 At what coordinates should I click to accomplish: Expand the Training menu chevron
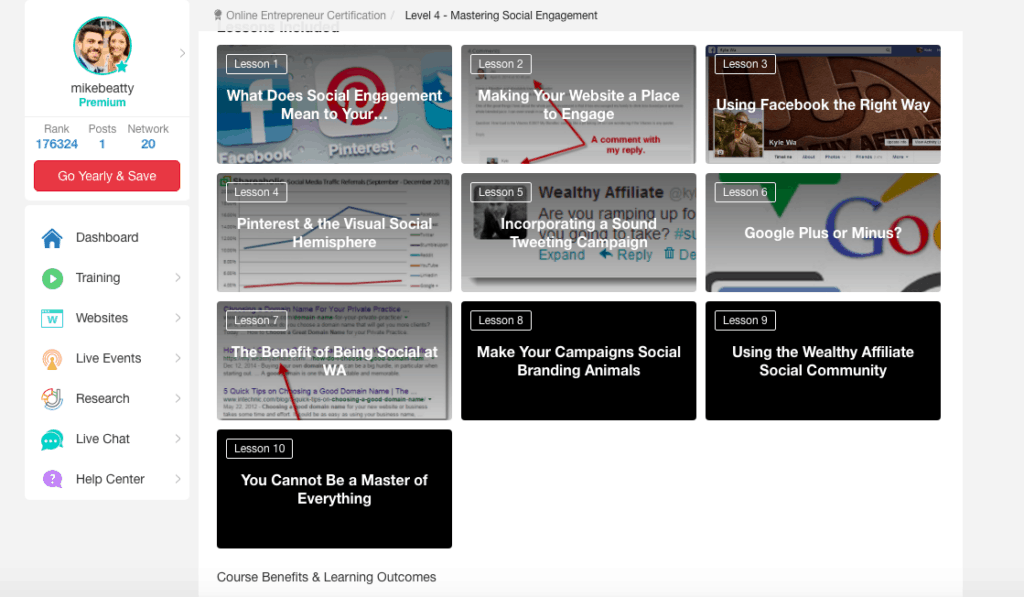[178, 278]
